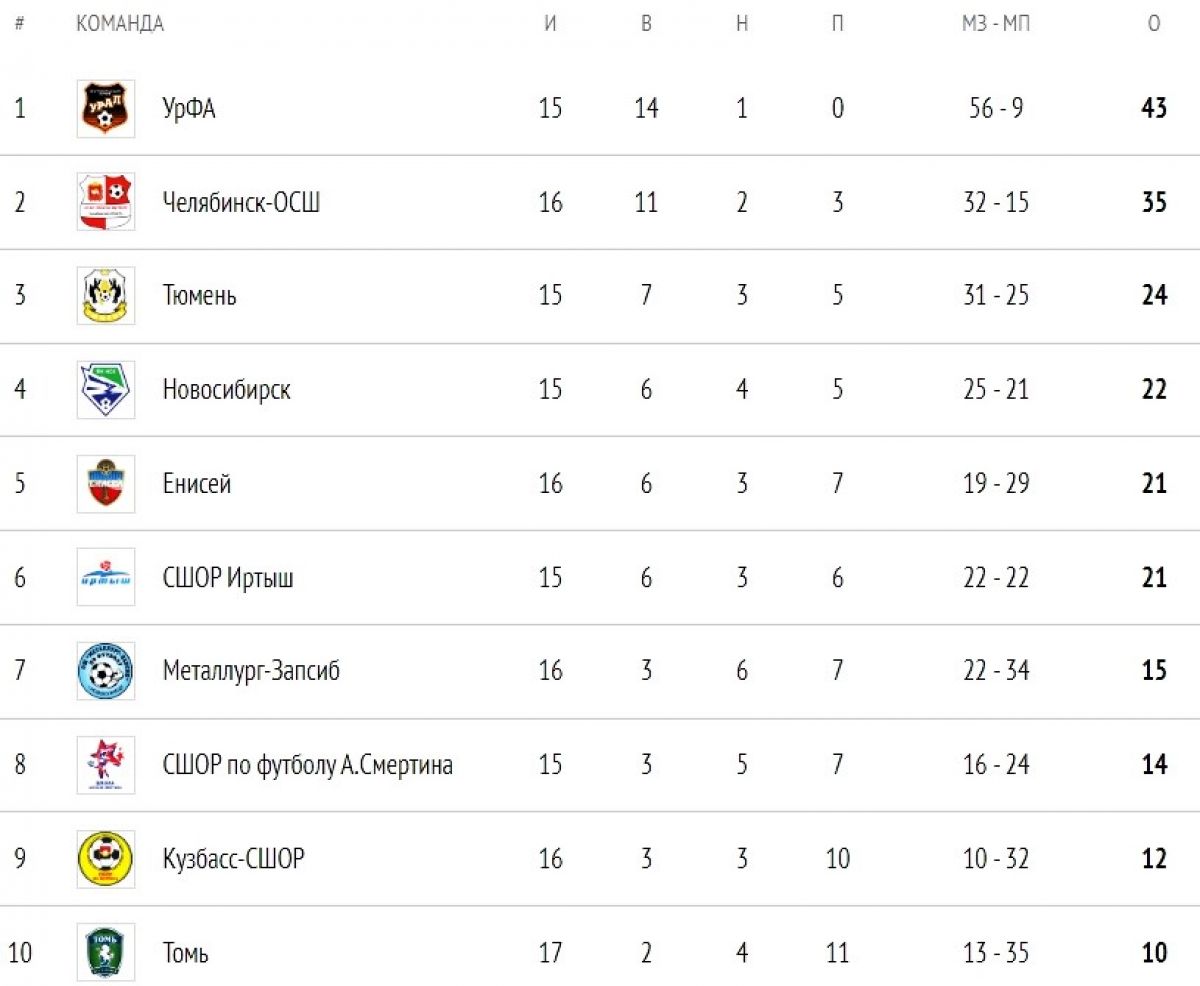The width and height of the screenshot is (1200, 986).
Task: Click the Томь team name
Action: [185, 953]
